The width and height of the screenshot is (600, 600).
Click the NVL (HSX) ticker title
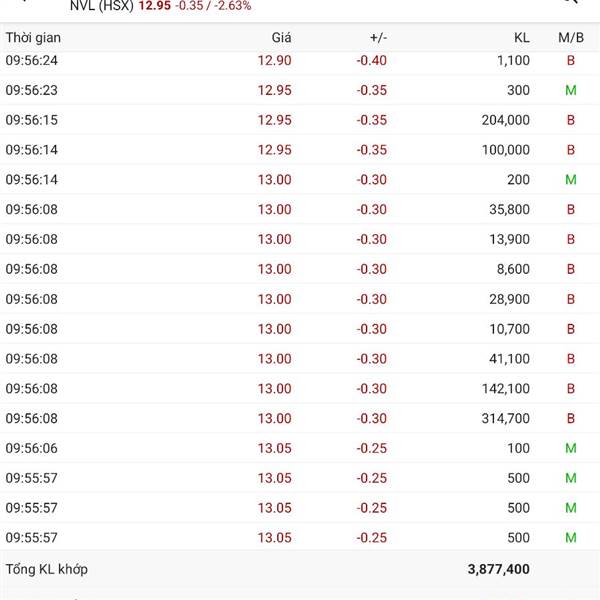(x=101, y=6)
